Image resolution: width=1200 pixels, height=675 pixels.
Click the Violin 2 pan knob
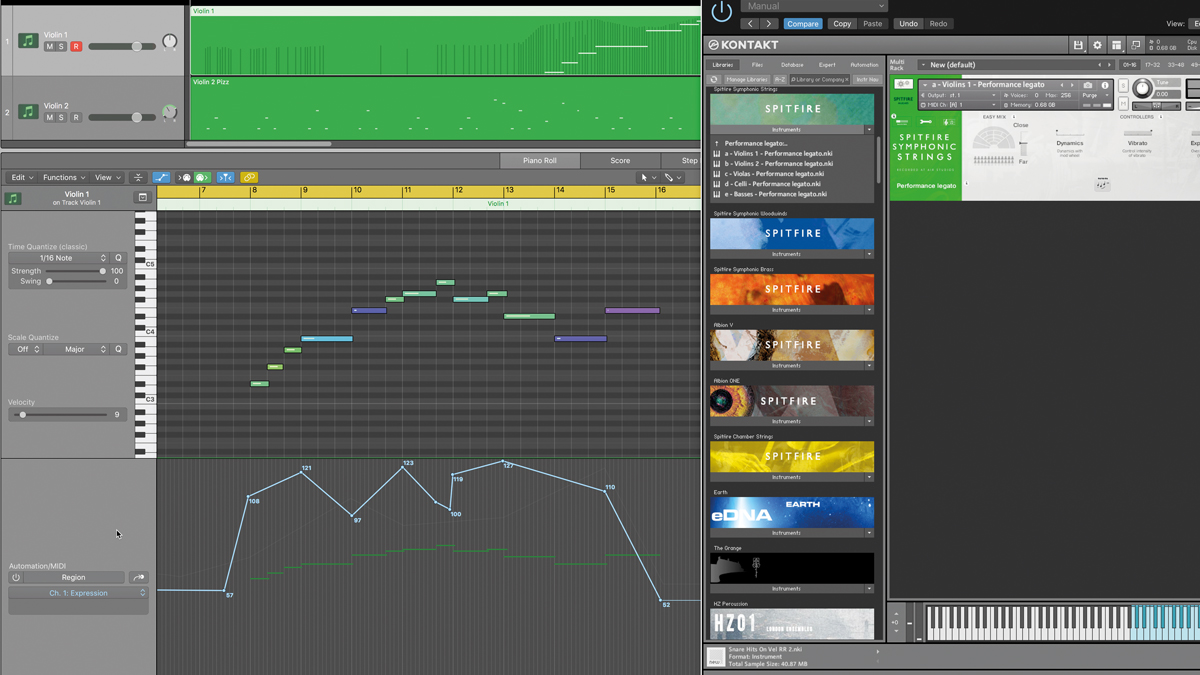point(170,113)
